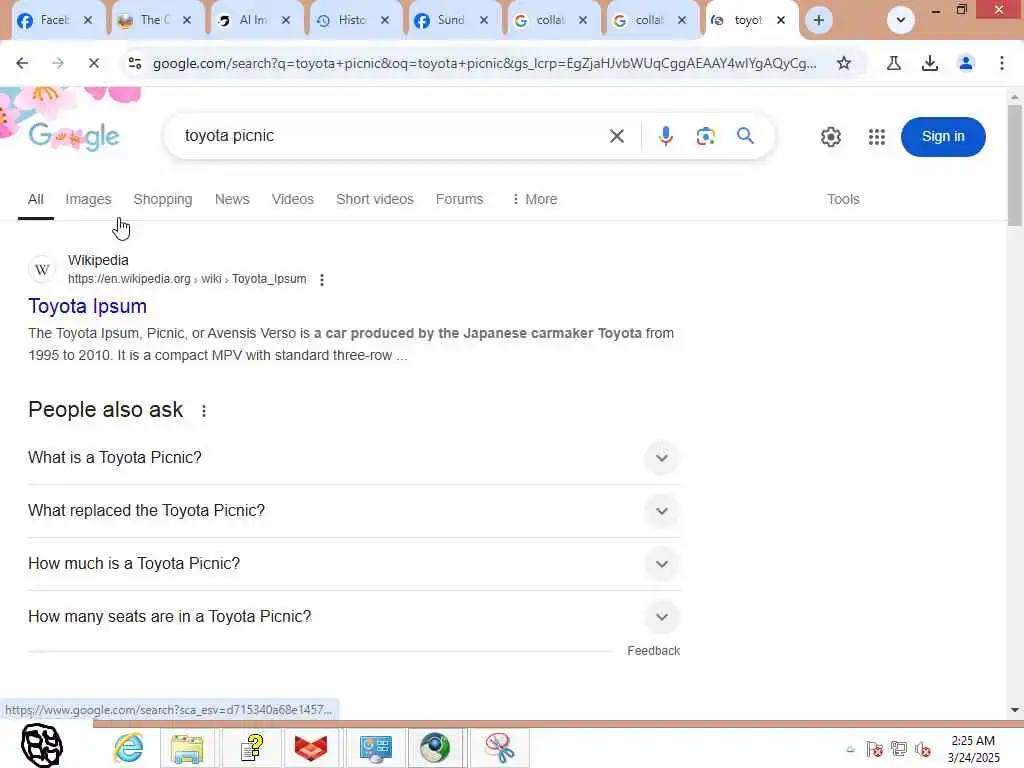The height and width of the screenshot is (768, 1024).
Task: Open People also ask options dots
Action: coord(204,411)
